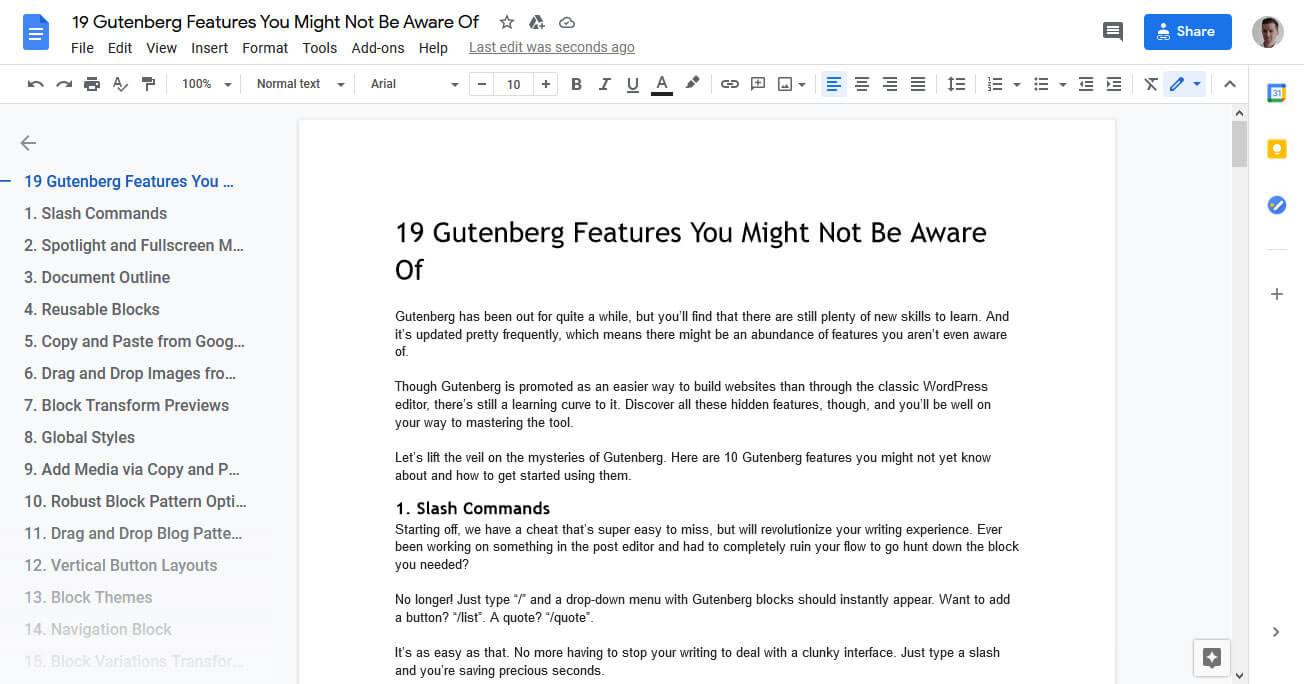Open the Normal text styles dropdown
The image size is (1304, 684).
click(x=299, y=84)
